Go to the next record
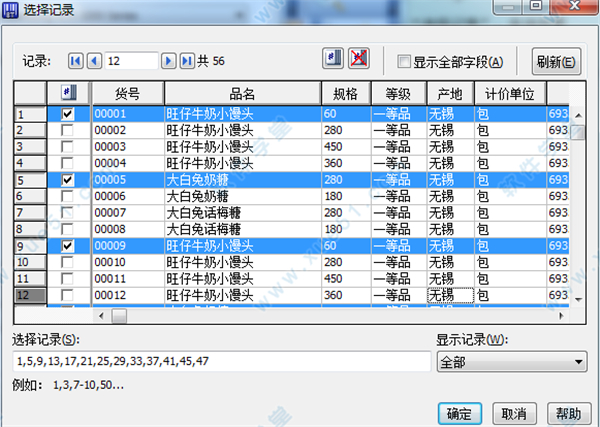Screen dimensions: 600x427 pyautogui.click(x=169, y=61)
